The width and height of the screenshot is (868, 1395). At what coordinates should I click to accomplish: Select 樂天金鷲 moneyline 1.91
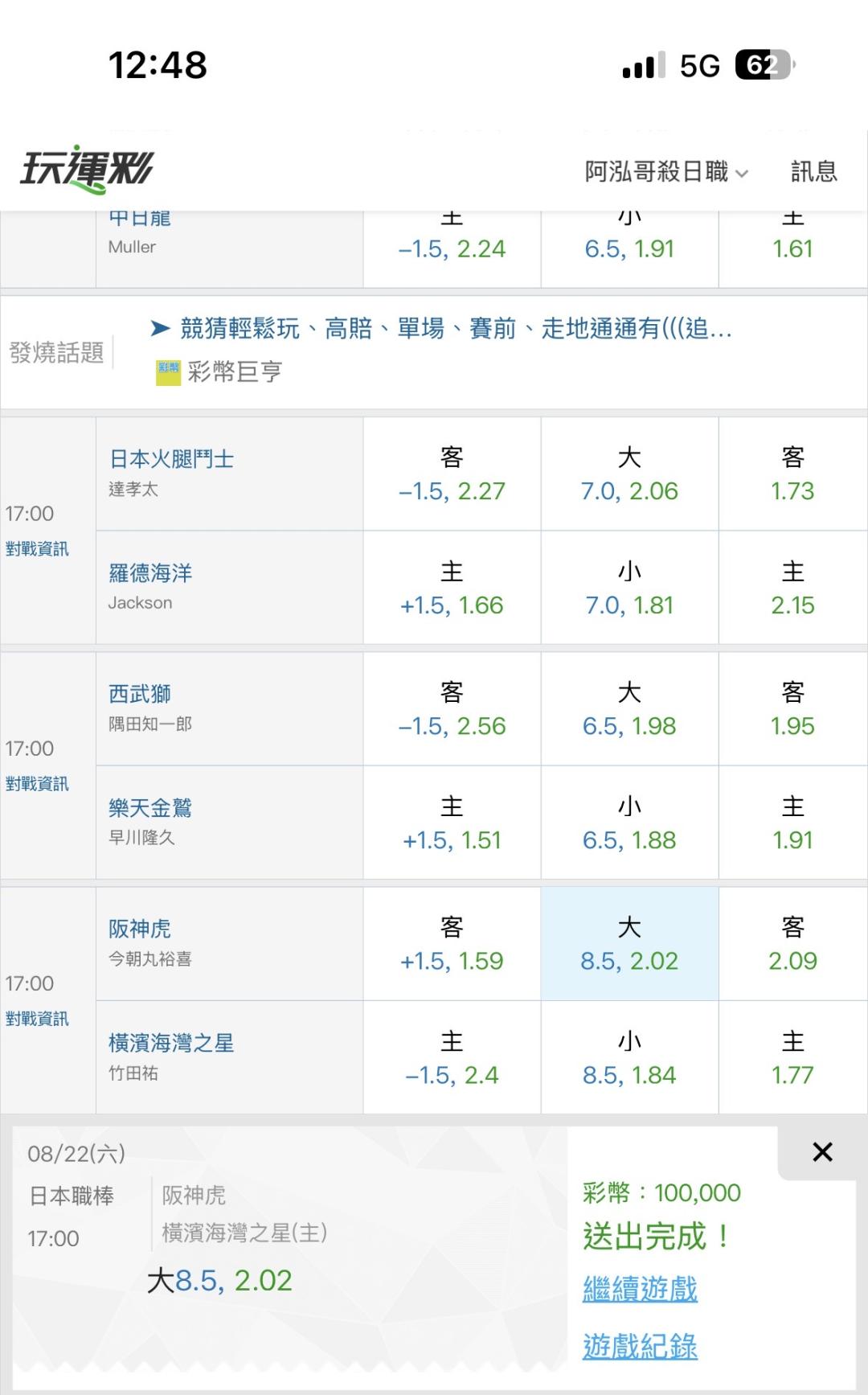point(793,823)
